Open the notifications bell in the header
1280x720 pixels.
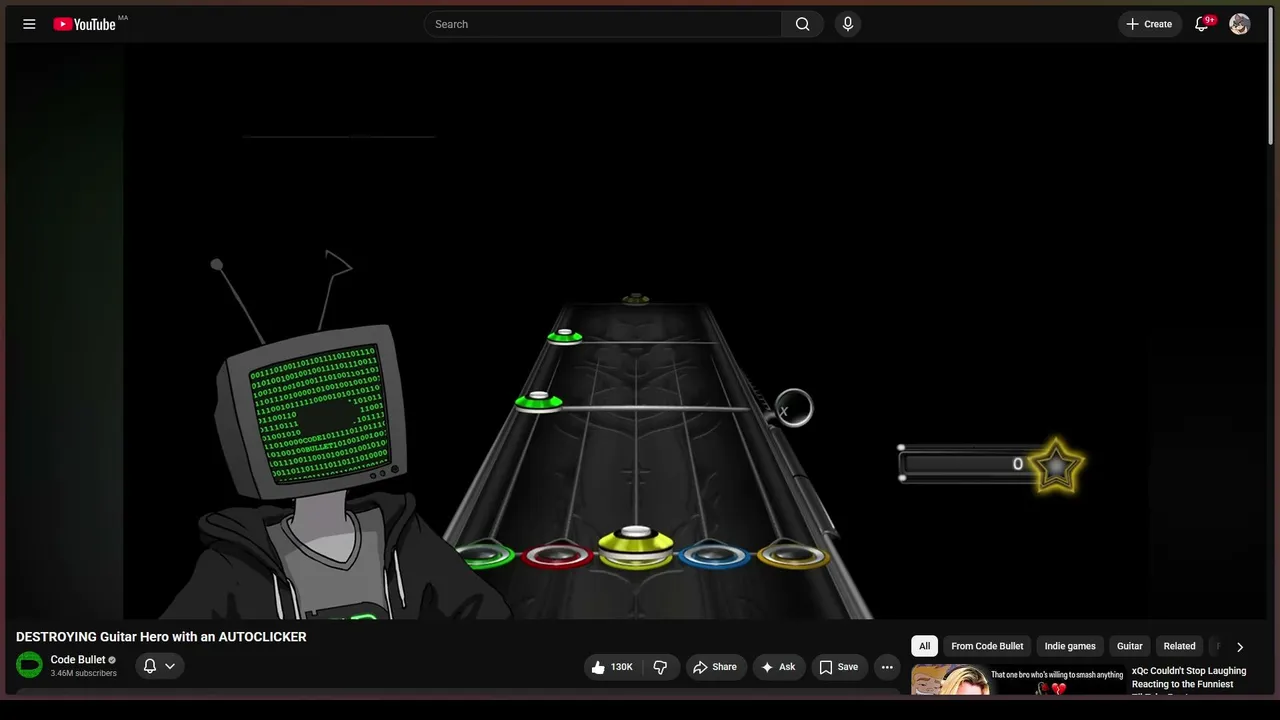click(1202, 24)
